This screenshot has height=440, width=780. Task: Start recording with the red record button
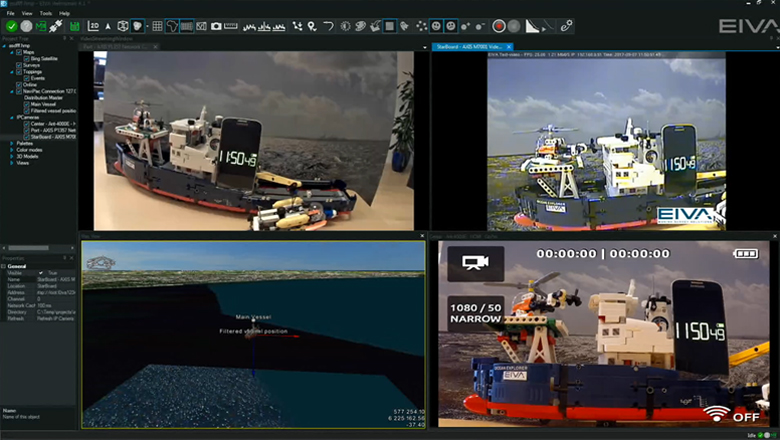pyautogui.click(x=498, y=26)
